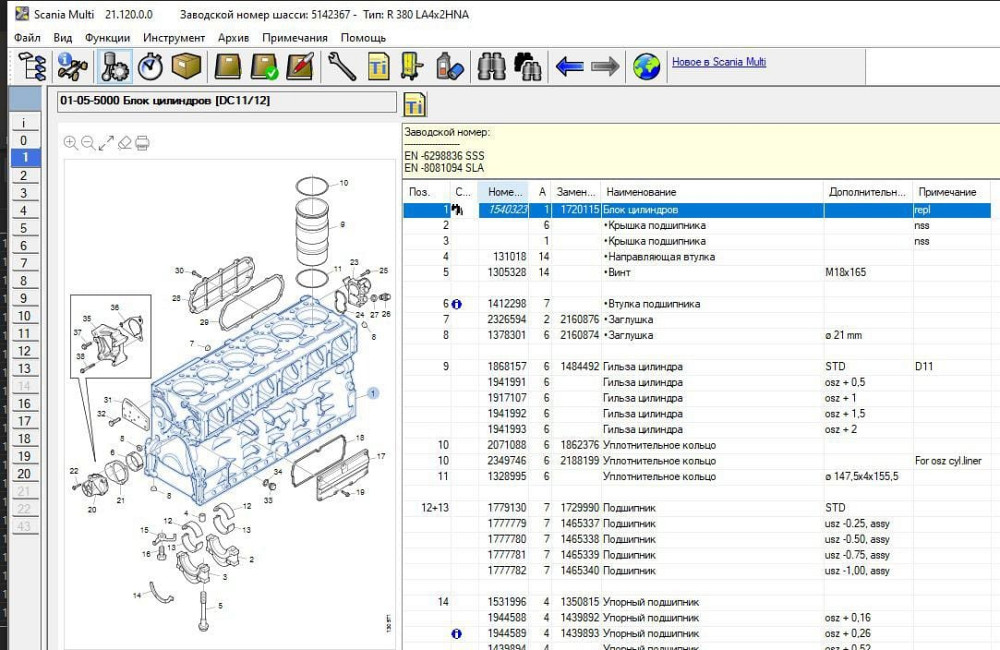Click the wrench tool icon in toolbar
The width and height of the screenshot is (1000, 650).
(x=341, y=67)
